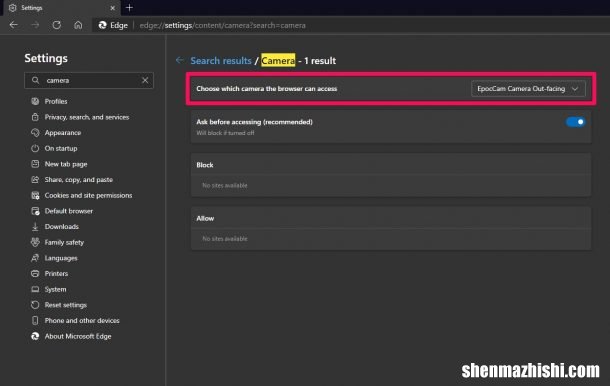The height and width of the screenshot is (386, 610).
Task: Open Cookies and site permissions
Action: [x=88, y=195]
